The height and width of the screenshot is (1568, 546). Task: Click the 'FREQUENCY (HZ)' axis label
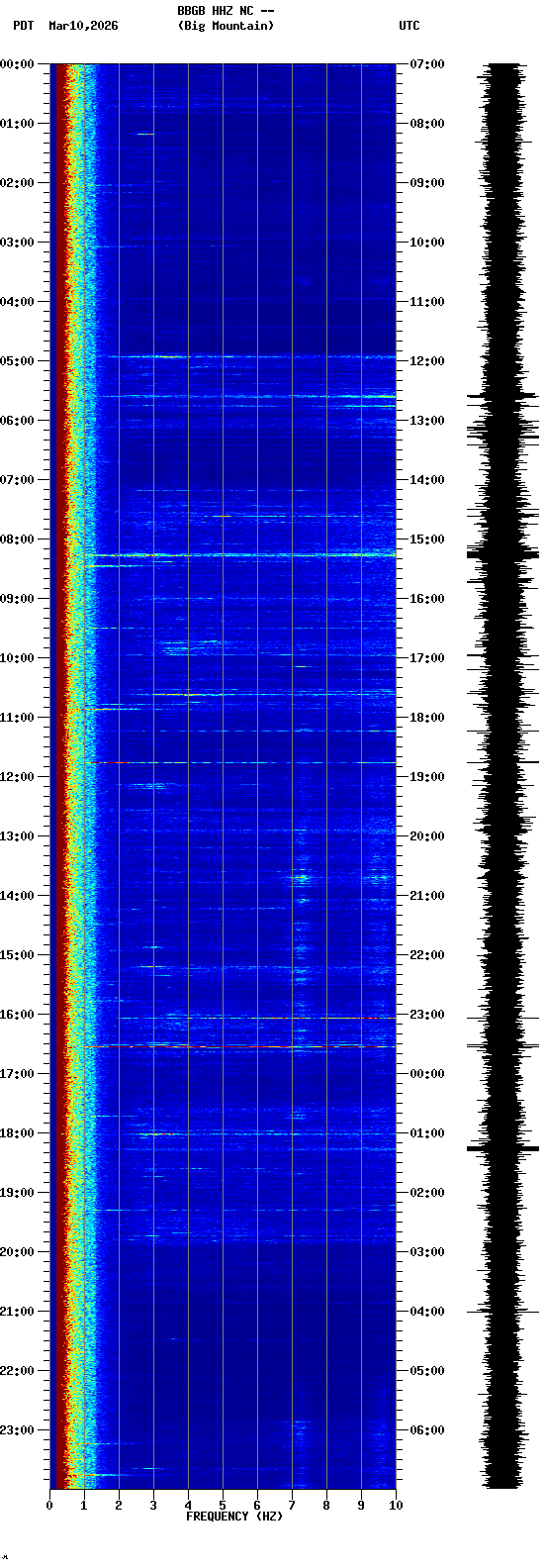coord(234,1517)
